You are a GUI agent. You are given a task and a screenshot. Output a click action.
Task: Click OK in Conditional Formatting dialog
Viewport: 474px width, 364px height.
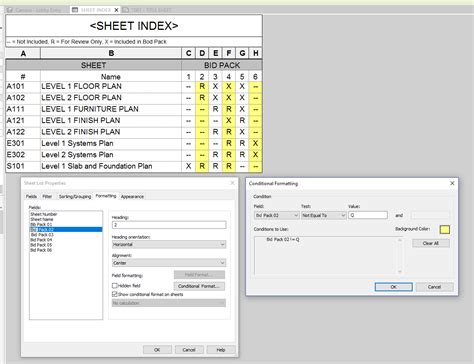tap(394, 287)
